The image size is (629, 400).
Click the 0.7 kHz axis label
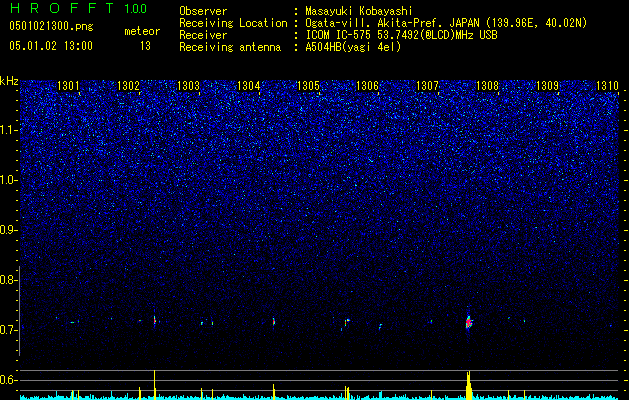7,330
